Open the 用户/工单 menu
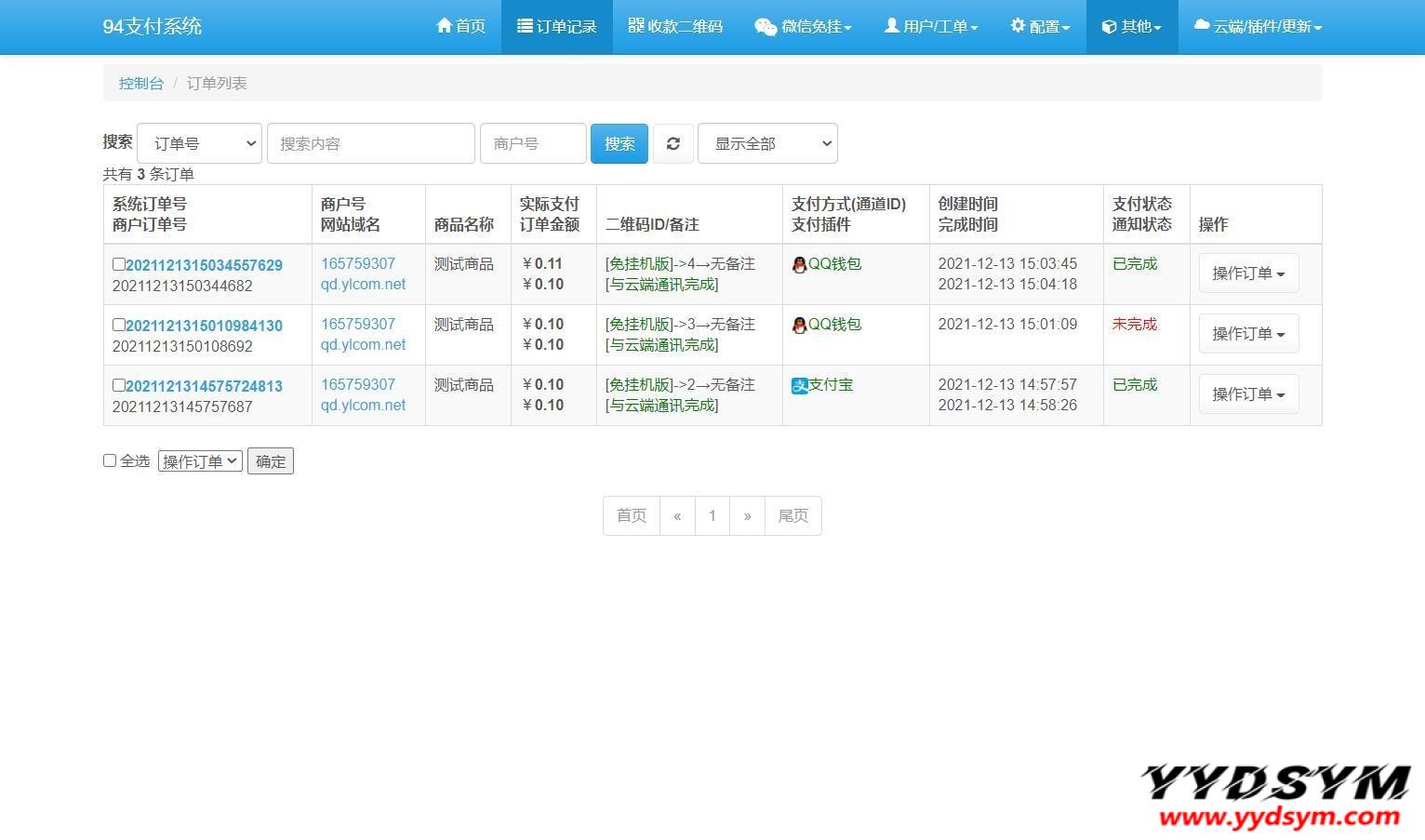This screenshot has height=840, width=1425. click(x=931, y=27)
